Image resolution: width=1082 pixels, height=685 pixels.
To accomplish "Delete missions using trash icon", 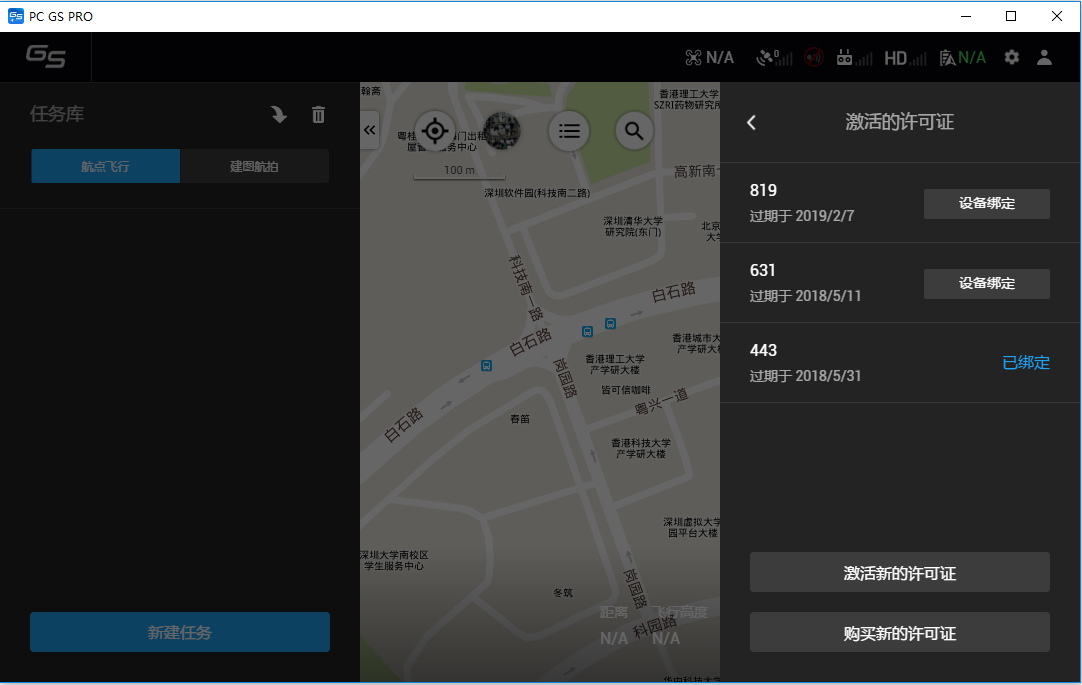I will [x=318, y=115].
